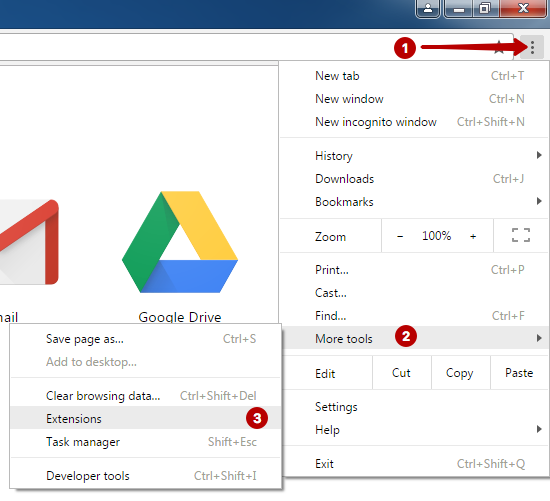Expand the Bookmarks submenu
The height and width of the screenshot is (501, 550).
click(414, 202)
